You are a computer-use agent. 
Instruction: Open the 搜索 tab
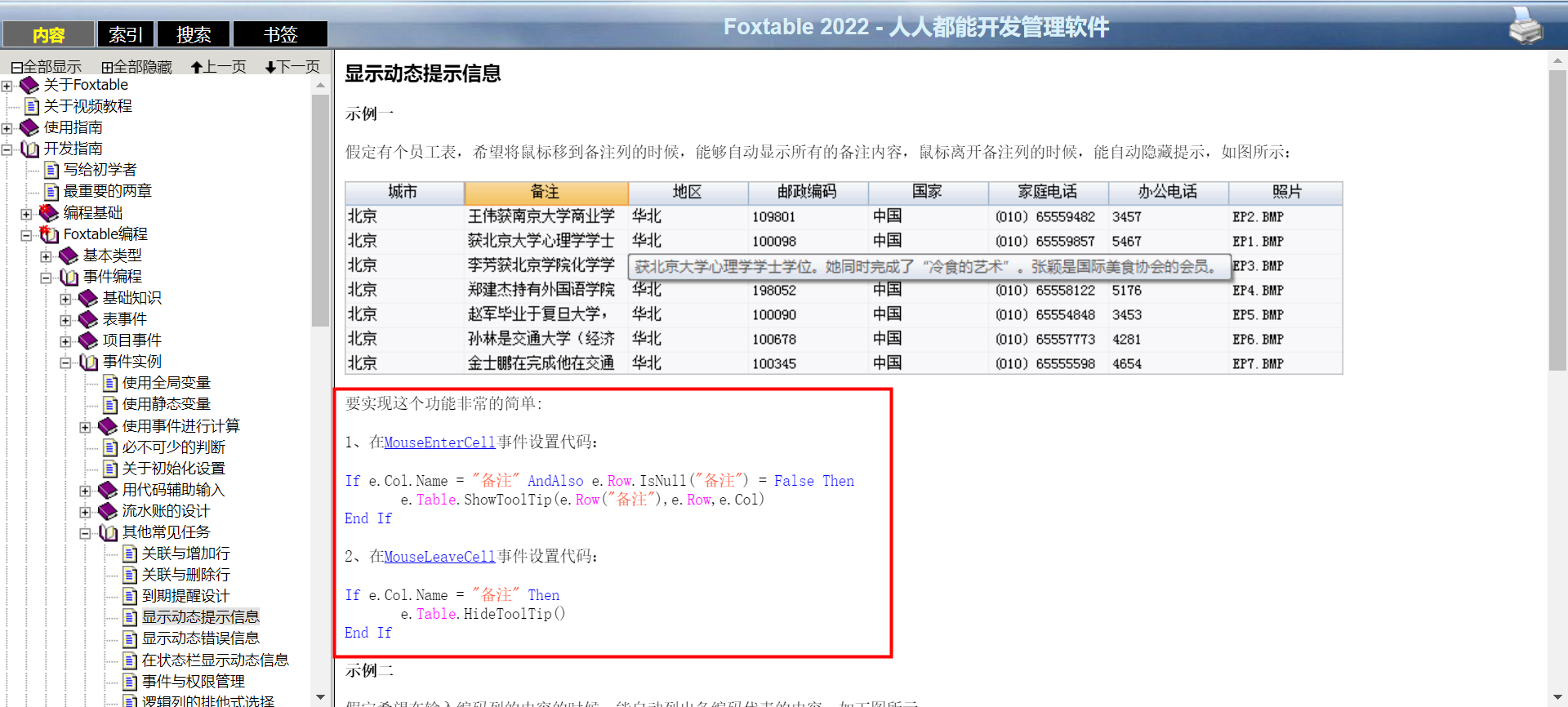[x=194, y=34]
